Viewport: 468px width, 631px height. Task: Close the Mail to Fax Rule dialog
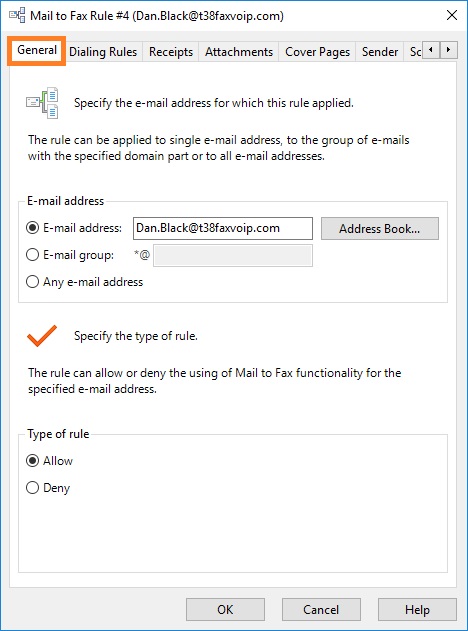pyautogui.click(x=452, y=16)
